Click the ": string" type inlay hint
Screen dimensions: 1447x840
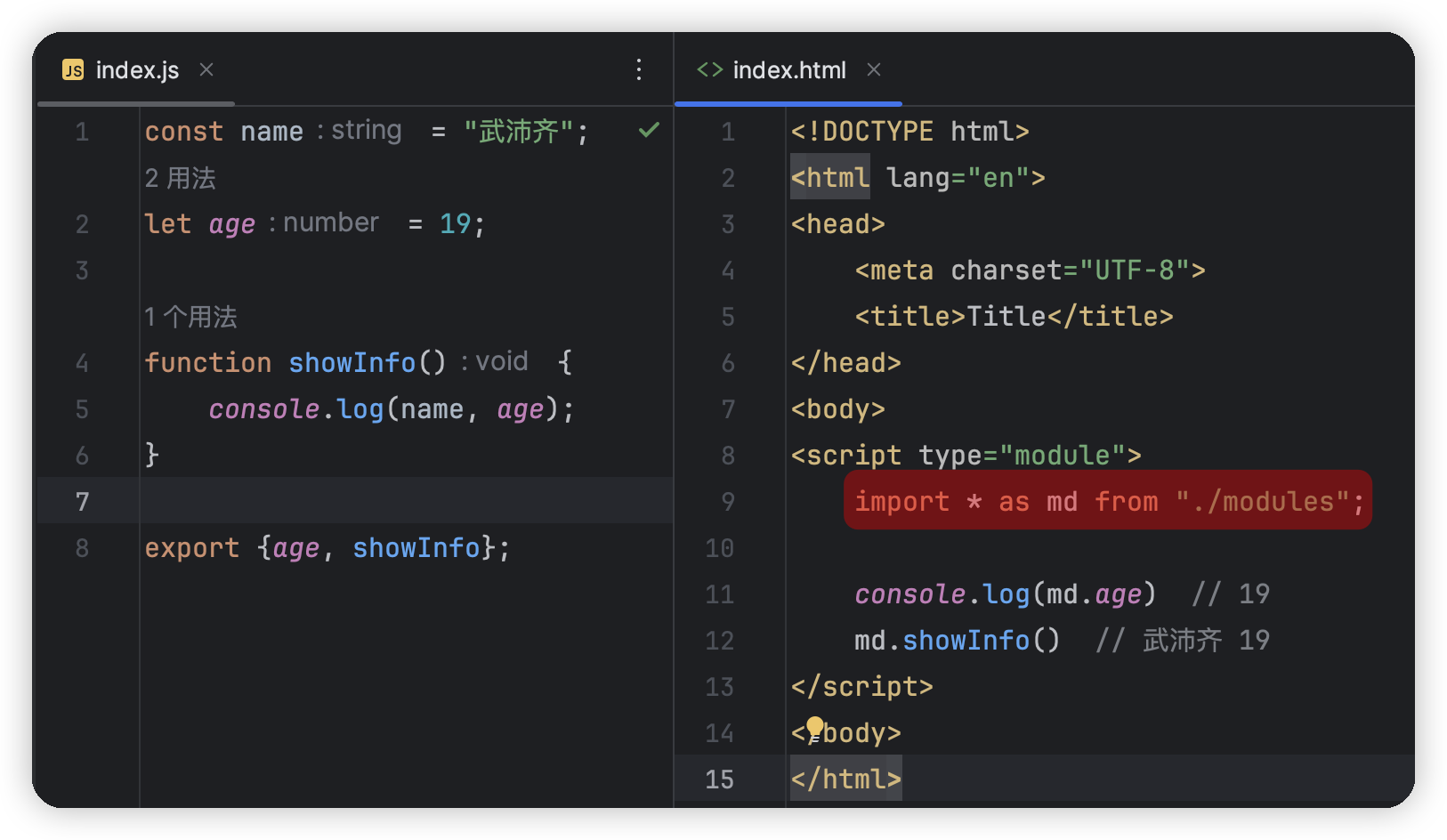tap(360, 131)
